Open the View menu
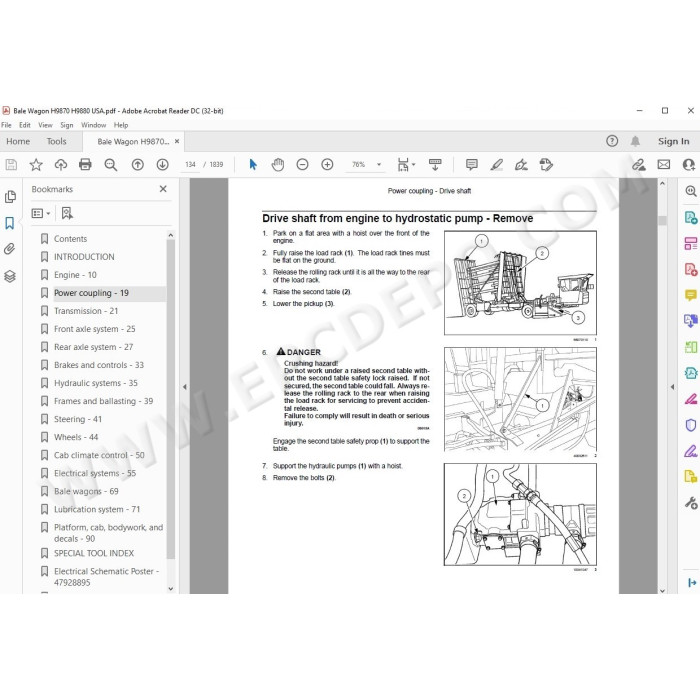The height and width of the screenshot is (700, 700). (45, 125)
